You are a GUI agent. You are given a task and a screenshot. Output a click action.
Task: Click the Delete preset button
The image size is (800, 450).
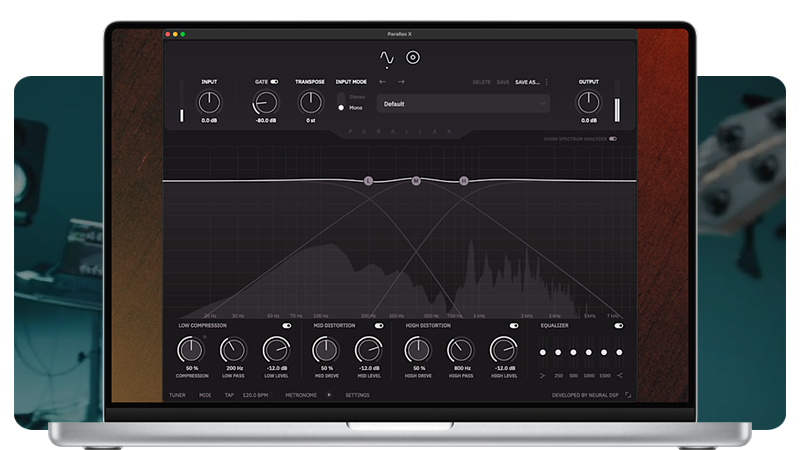481,82
